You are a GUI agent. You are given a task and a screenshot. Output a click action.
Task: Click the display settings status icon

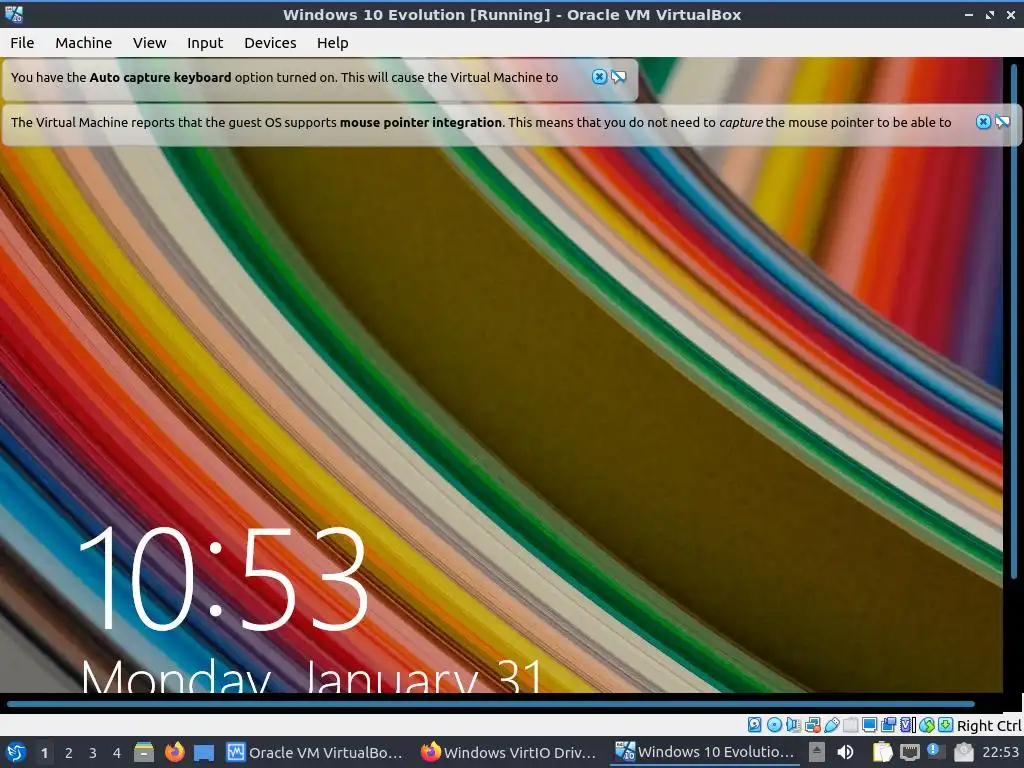pyautogui.click(x=869, y=724)
